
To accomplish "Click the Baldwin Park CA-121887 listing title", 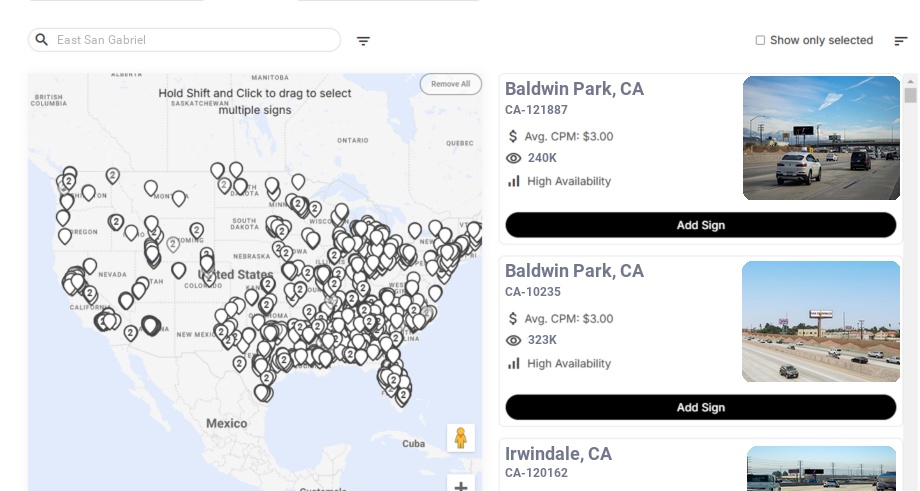I will [574, 89].
